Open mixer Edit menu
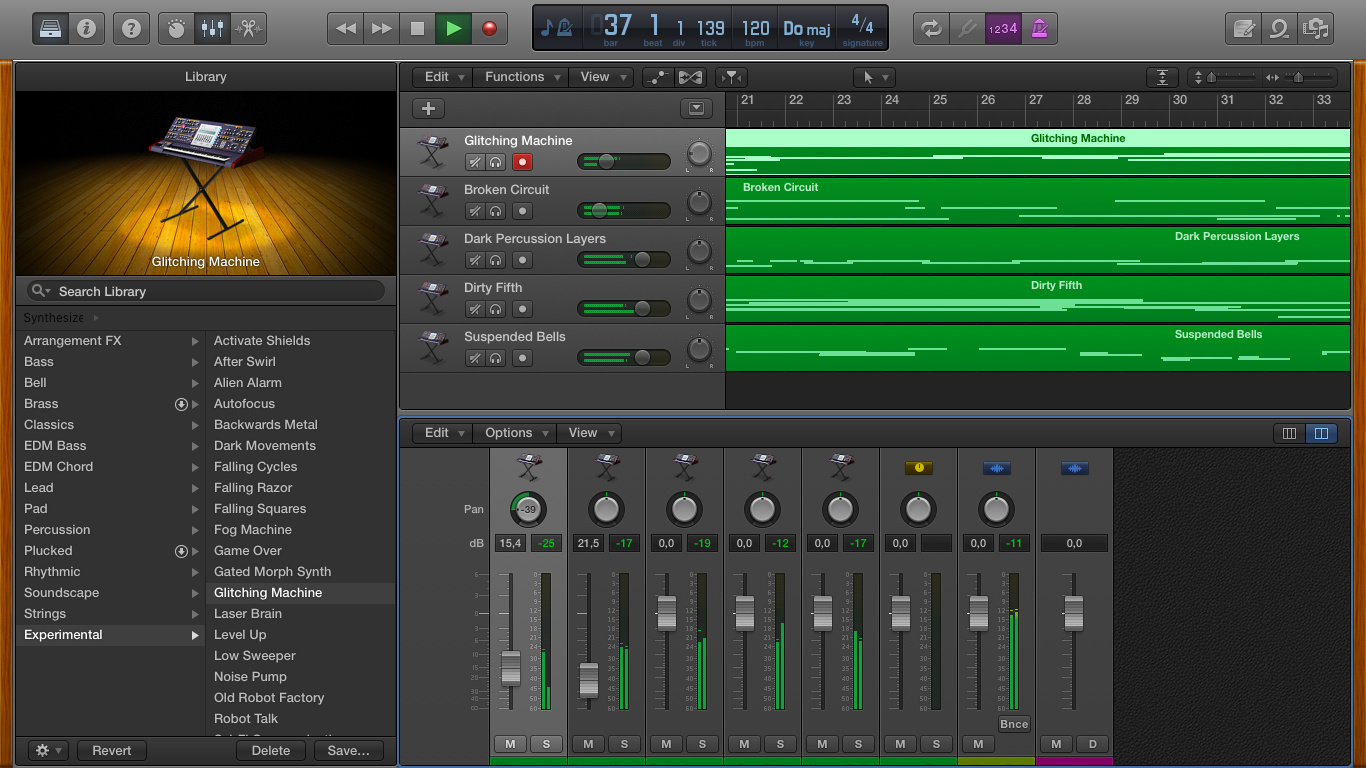 click(444, 433)
